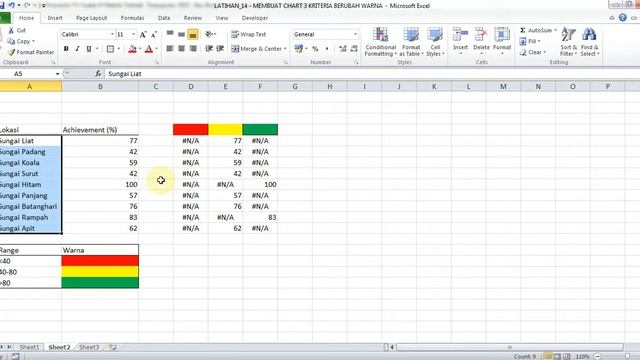640x360 pixels.
Task: Open Format as Table gallery
Action: [411, 42]
